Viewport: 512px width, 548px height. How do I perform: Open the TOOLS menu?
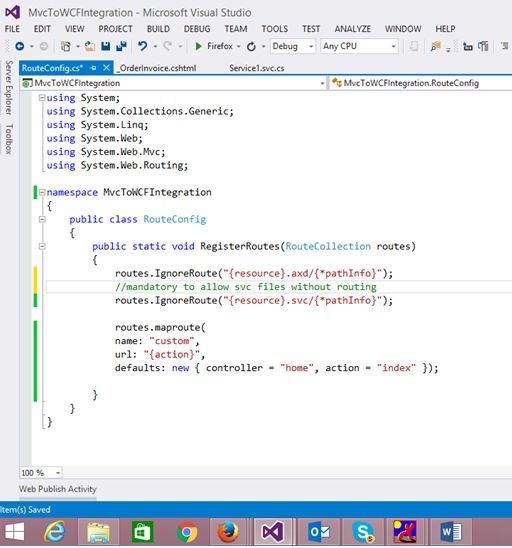(275, 29)
